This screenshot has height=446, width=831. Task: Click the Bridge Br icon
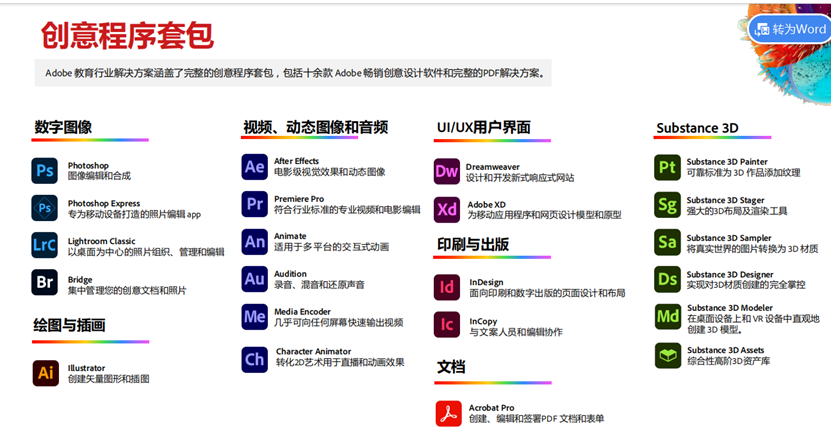(45, 282)
